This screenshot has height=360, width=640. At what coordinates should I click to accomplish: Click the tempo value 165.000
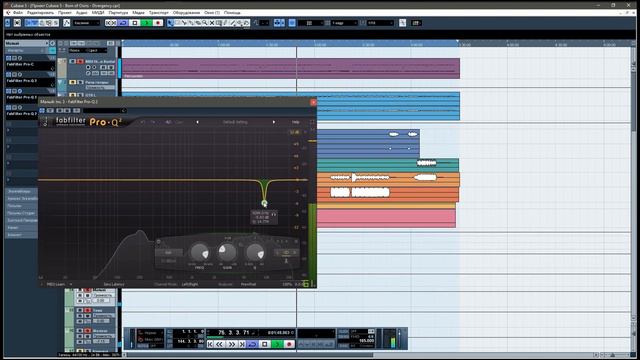click(366, 341)
